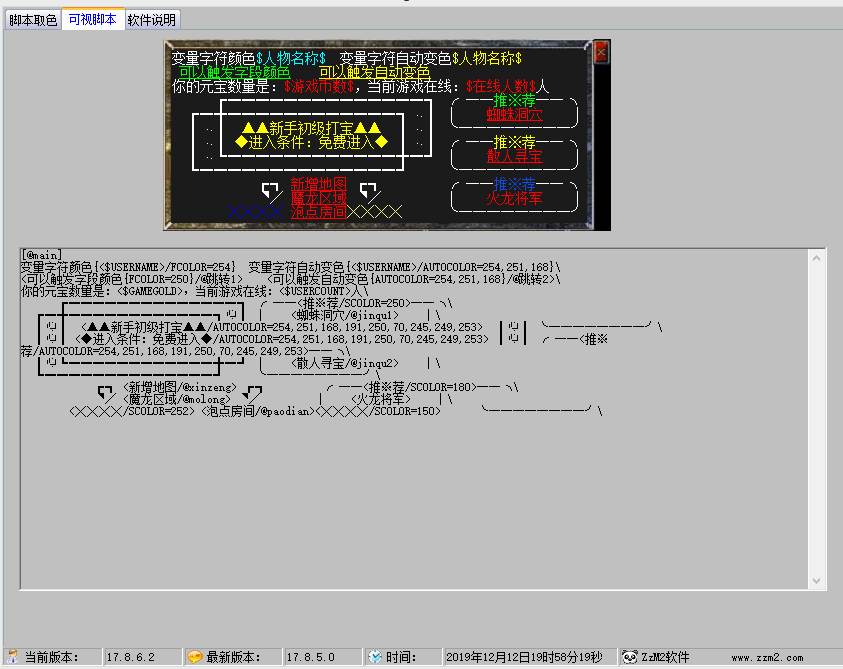Click the yellow 可以触发自动变色 link
This screenshot has width=843, height=669.
tap(374, 73)
